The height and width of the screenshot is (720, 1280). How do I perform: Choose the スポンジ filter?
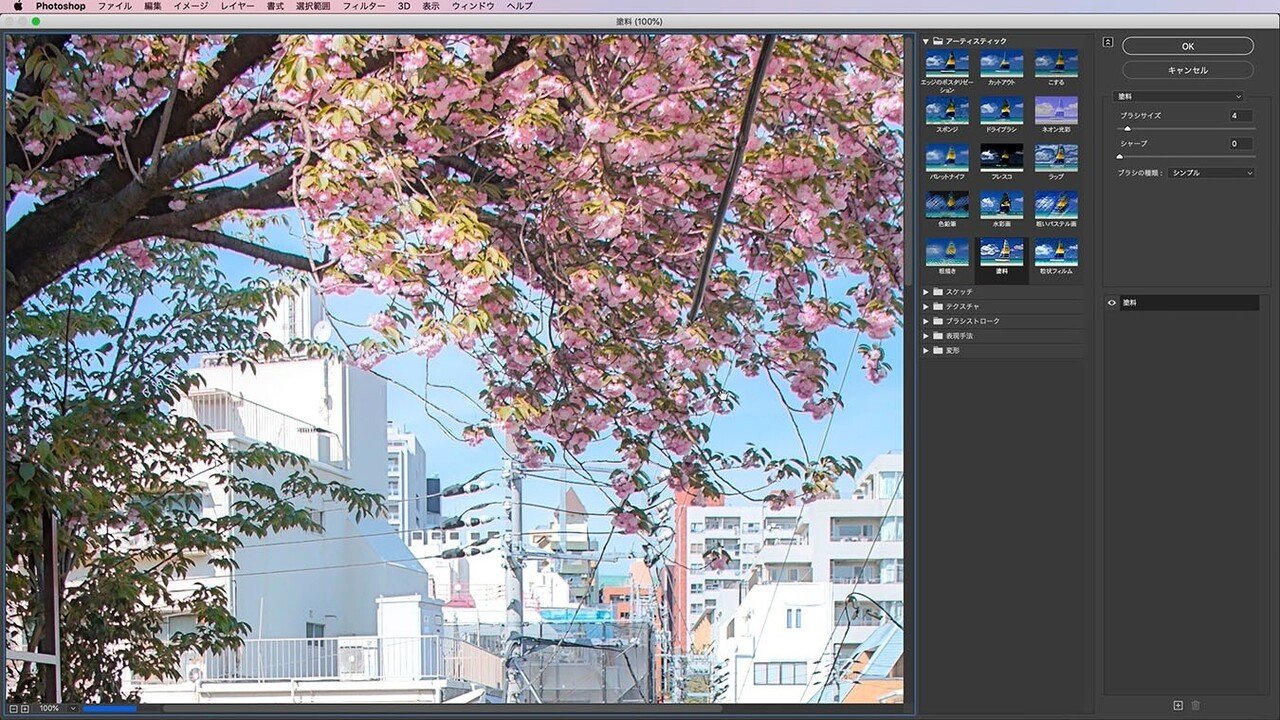pyautogui.click(x=946, y=110)
